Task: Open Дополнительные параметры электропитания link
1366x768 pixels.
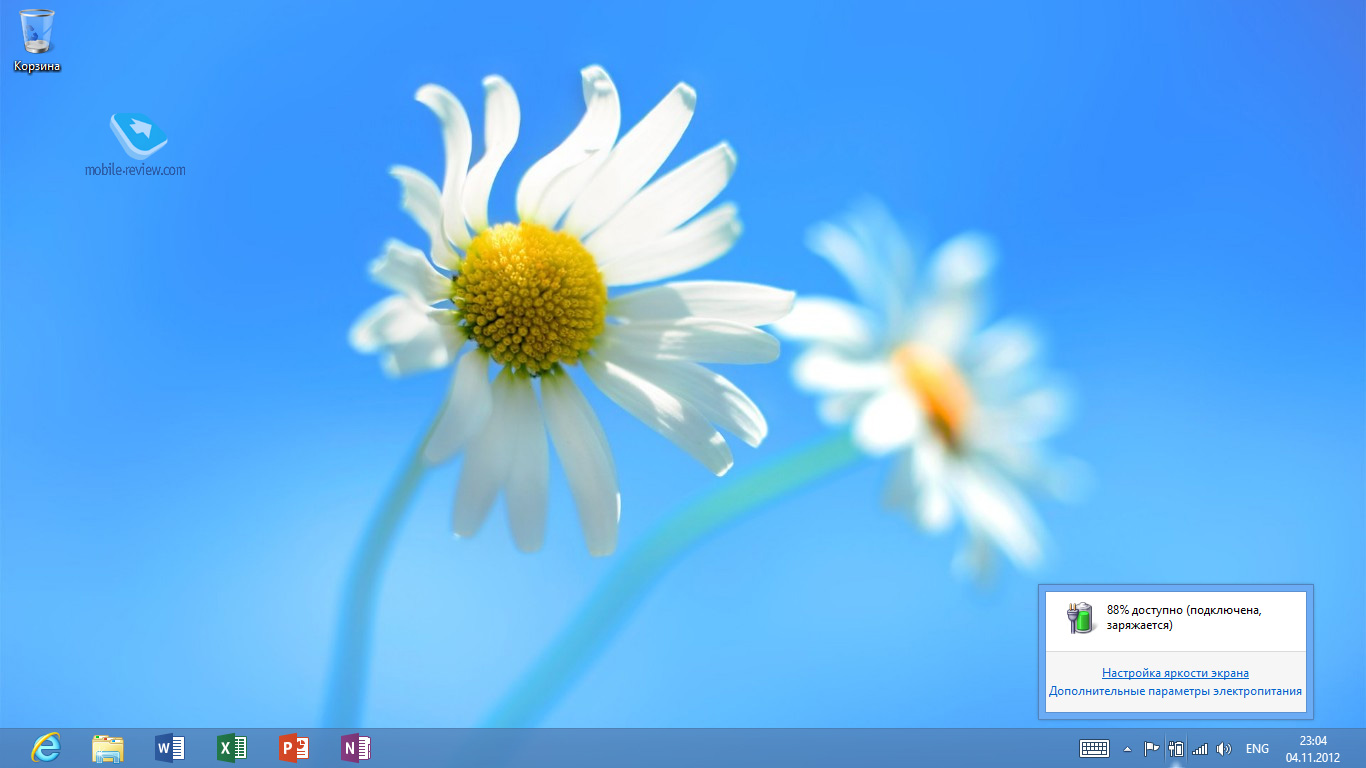Action: coord(1175,691)
